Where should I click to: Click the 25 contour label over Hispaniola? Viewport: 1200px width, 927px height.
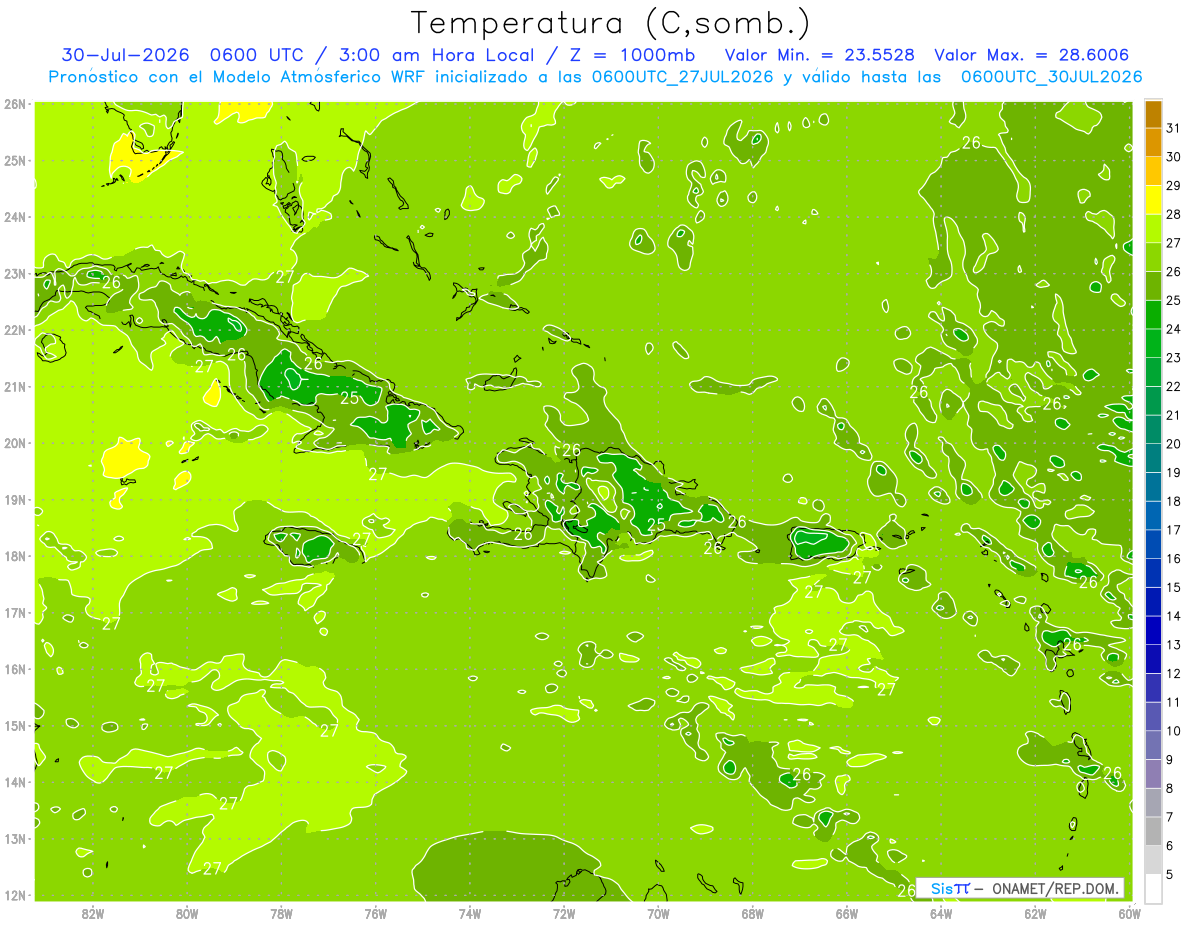click(x=657, y=524)
